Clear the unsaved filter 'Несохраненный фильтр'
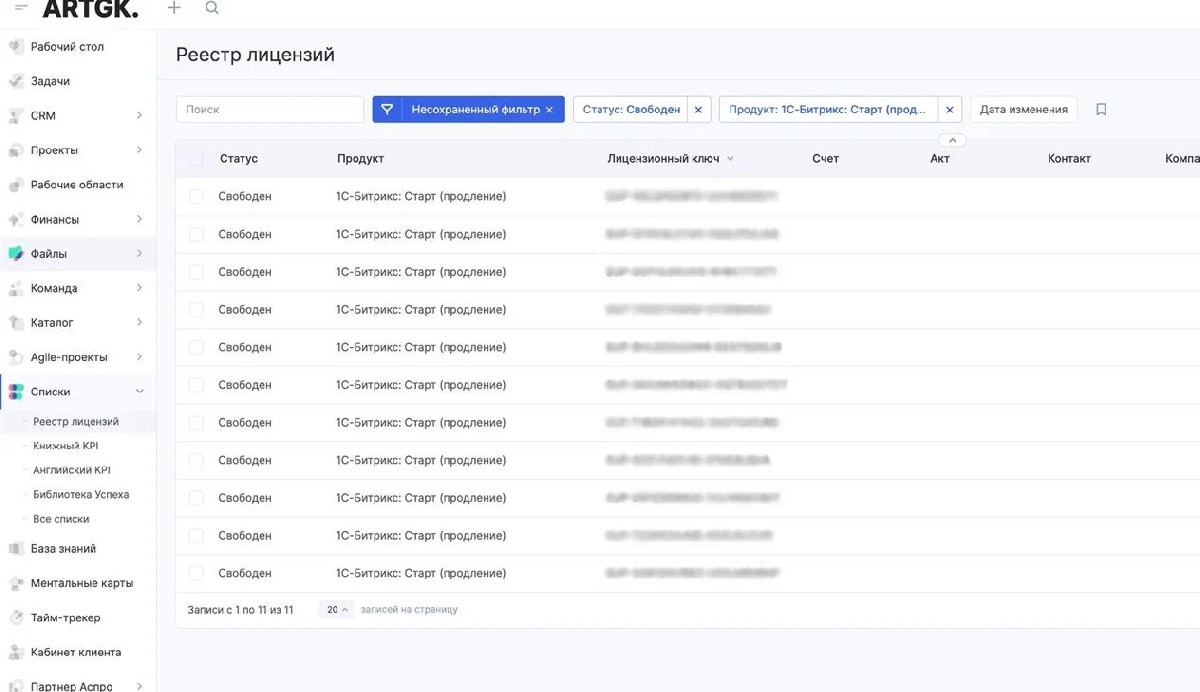The width and height of the screenshot is (1200, 692). pyautogui.click(x=549, y=110)
